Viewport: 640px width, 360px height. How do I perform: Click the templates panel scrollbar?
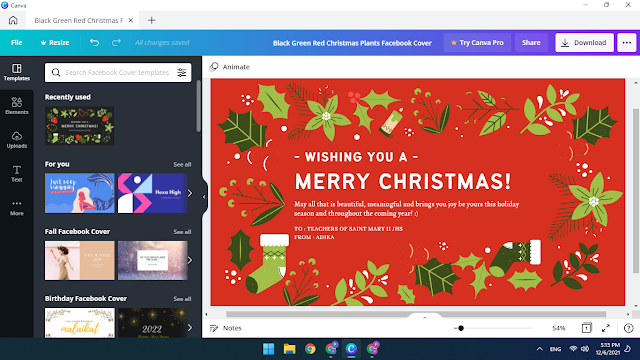(198, 106)
